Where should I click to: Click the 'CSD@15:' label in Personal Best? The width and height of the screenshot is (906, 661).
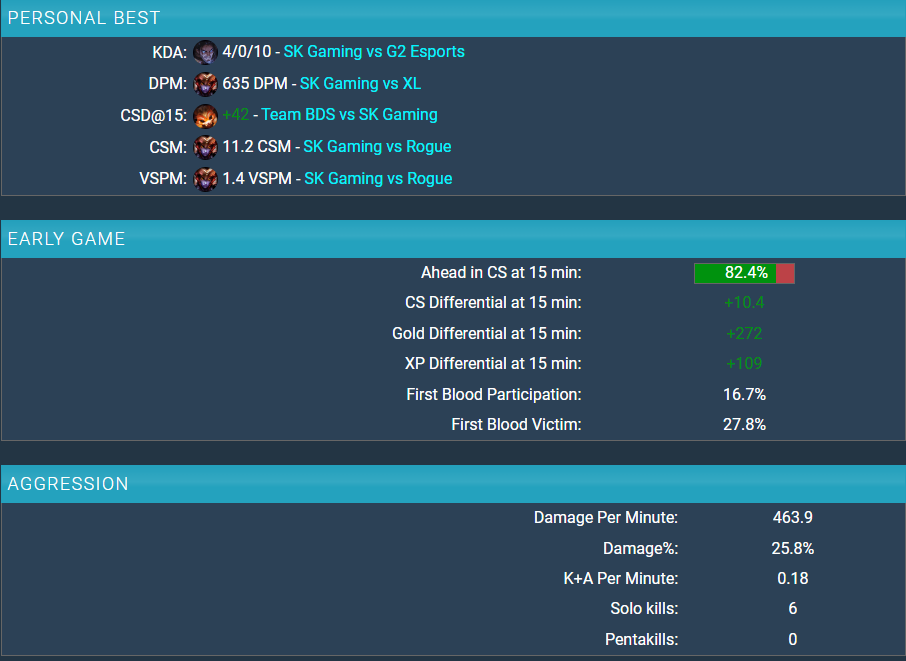click(154, 116)
